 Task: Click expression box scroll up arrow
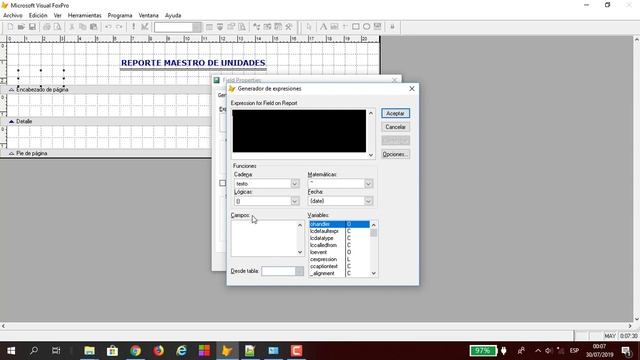click(x=371, y=113)
